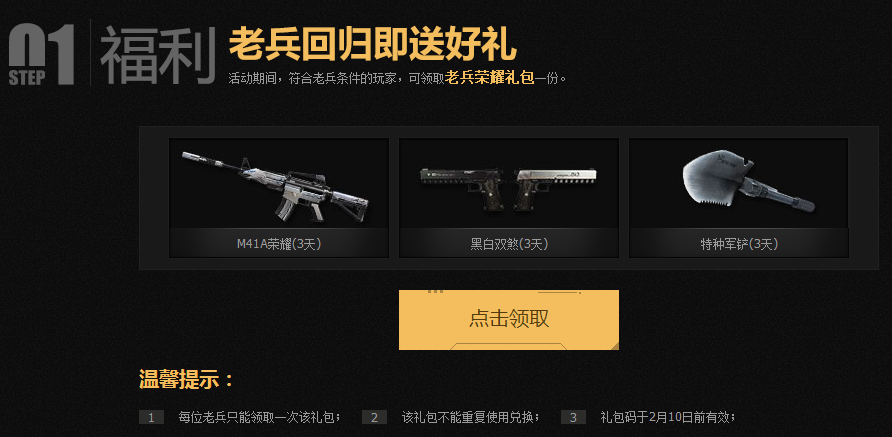Viewport: 892px width, 437px height.
Task: Open the highlighted 老兵荣耀礼包 link
Action: pos(489,78)
